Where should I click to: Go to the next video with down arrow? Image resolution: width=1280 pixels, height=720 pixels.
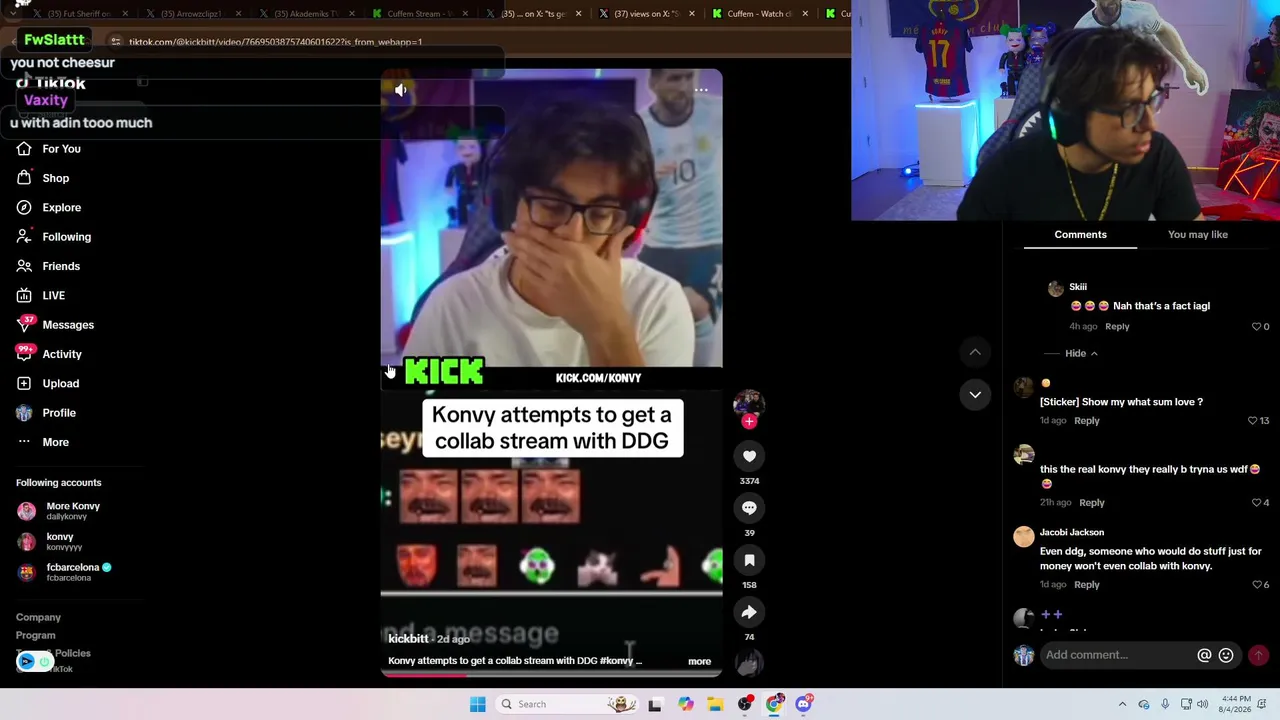975,395
